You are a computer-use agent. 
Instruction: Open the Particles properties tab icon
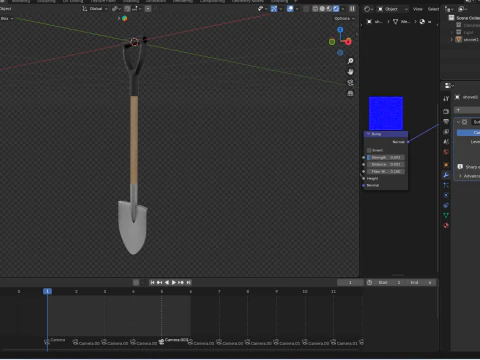(x=446, y=185)
